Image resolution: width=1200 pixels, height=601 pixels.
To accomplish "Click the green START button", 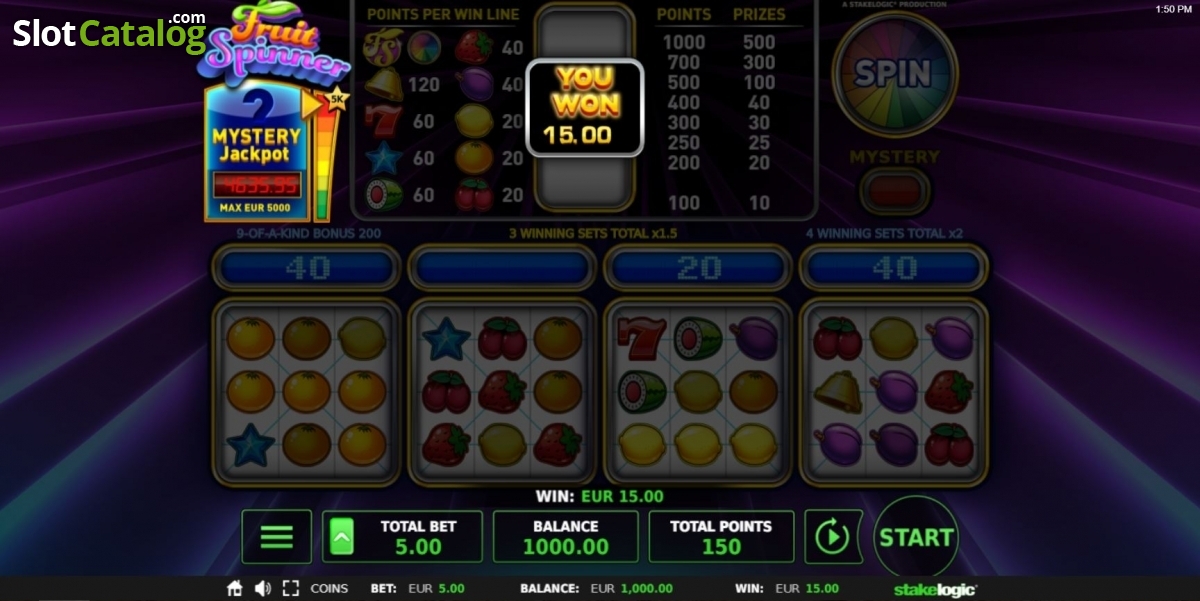I will coord(916,537).
